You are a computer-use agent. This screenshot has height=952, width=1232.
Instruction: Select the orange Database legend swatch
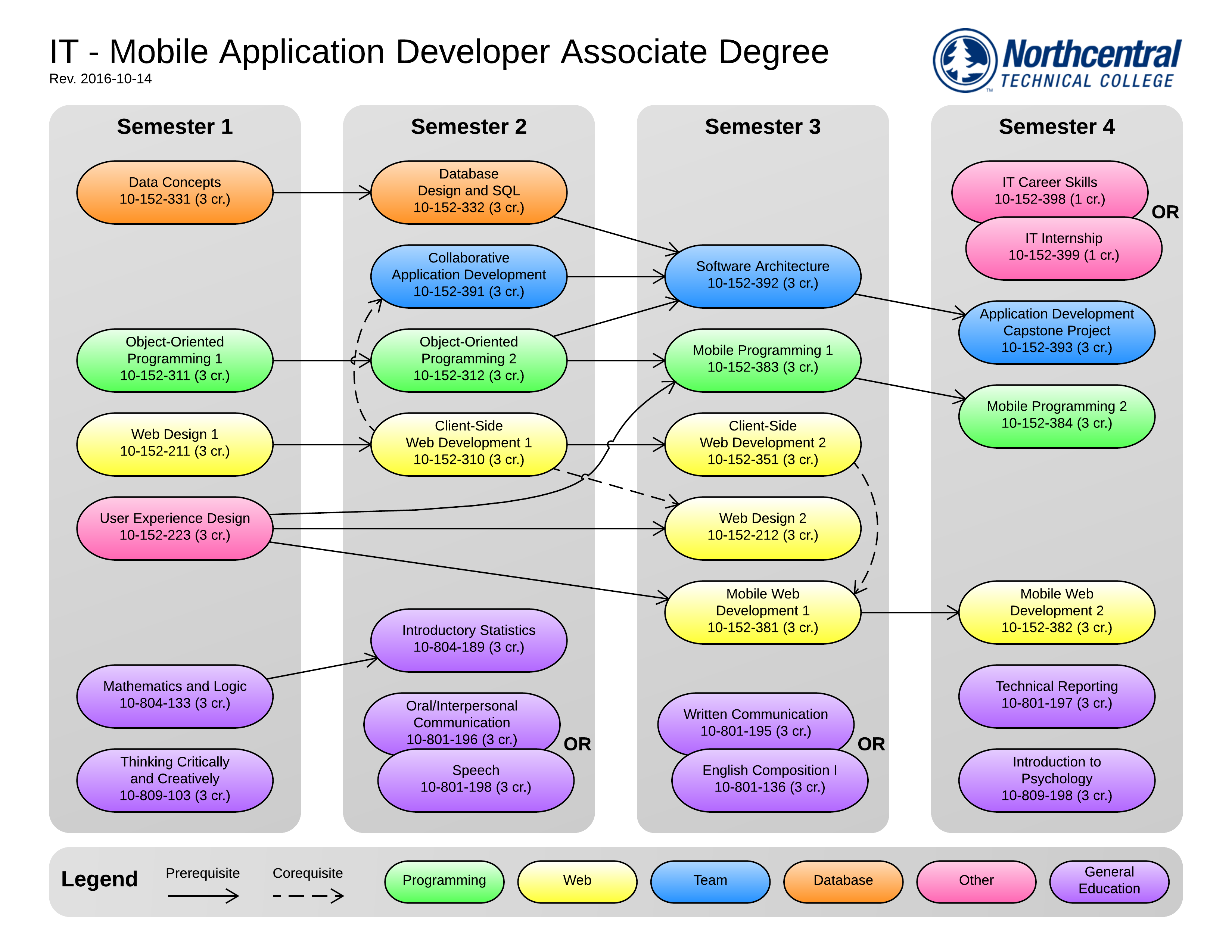pyautogui.click(x=843, y=881)
